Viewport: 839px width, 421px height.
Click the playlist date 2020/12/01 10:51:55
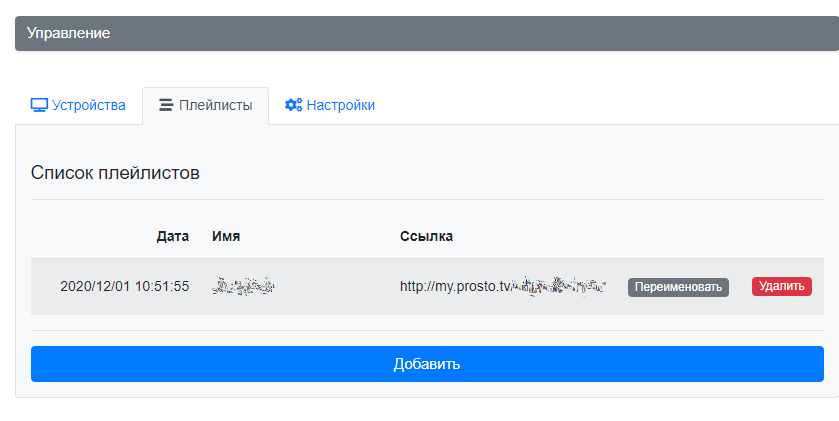125,286
